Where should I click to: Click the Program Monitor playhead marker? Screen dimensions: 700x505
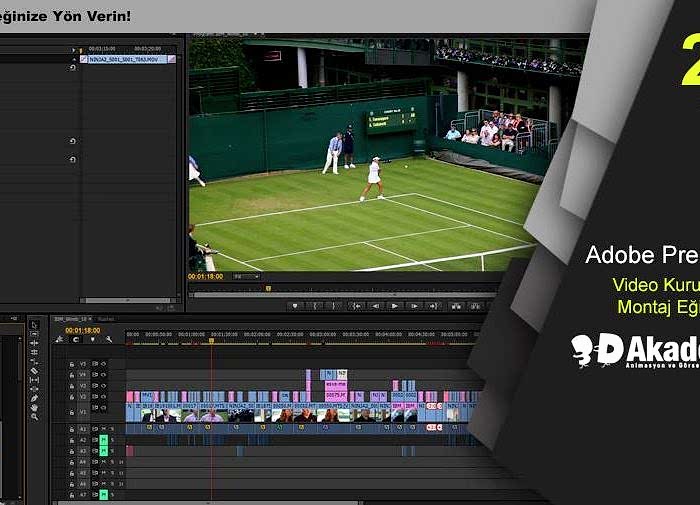point(268,288)
